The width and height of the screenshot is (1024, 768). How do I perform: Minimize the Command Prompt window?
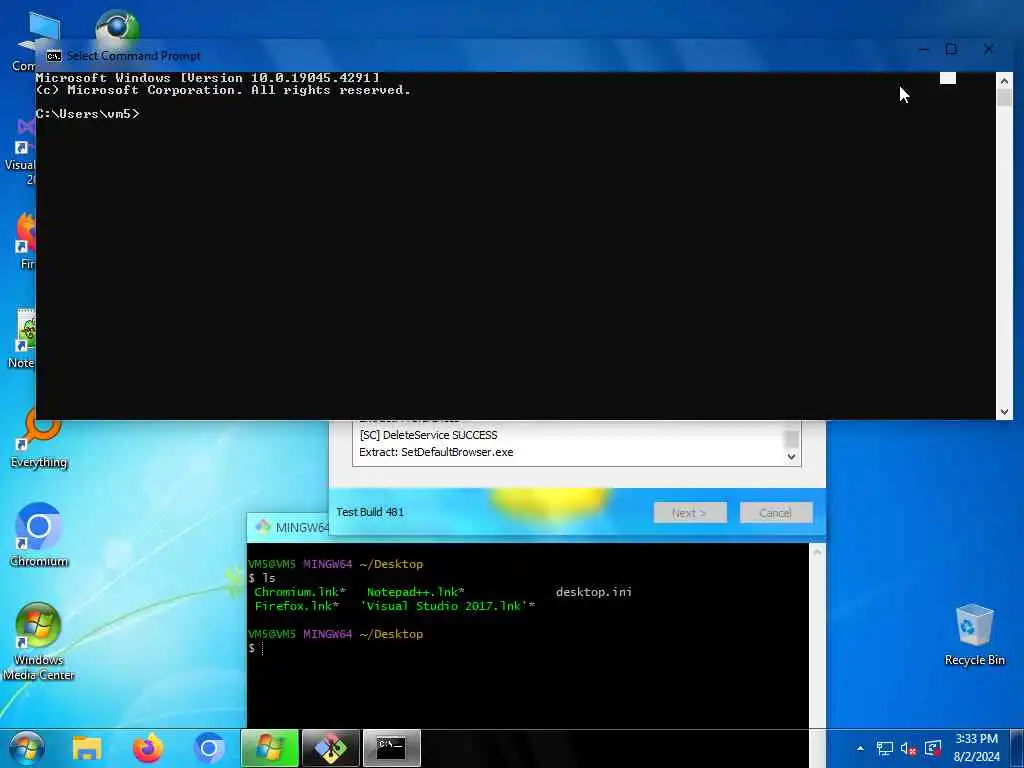tap(923, 50)
